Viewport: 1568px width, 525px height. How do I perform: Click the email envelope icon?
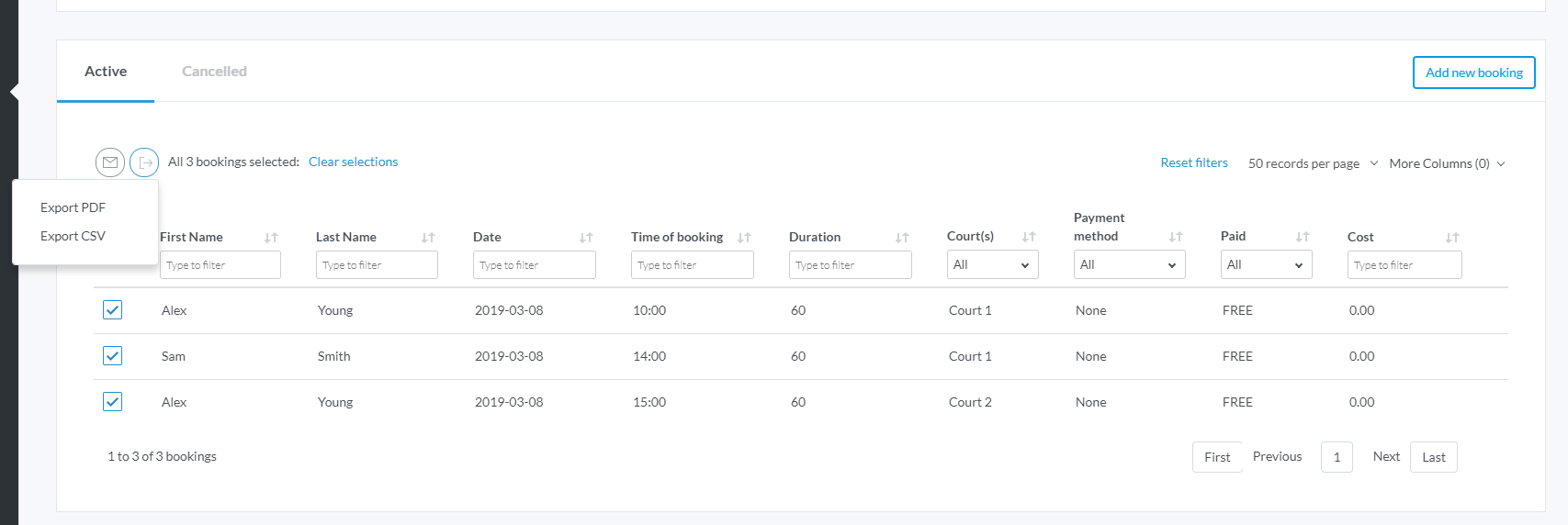point(110,162)
